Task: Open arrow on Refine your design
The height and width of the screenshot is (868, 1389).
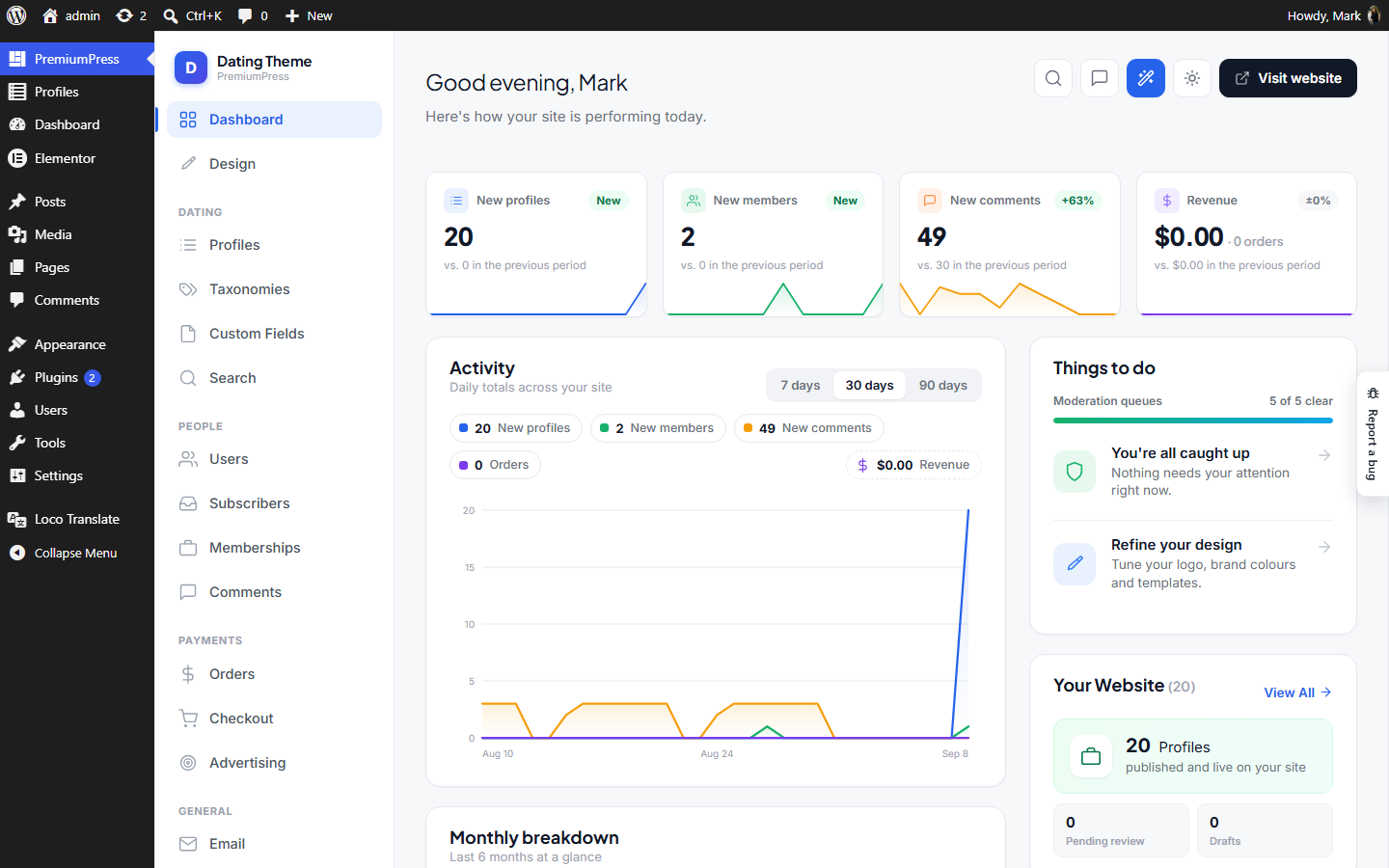Action: click(1324, 547)
